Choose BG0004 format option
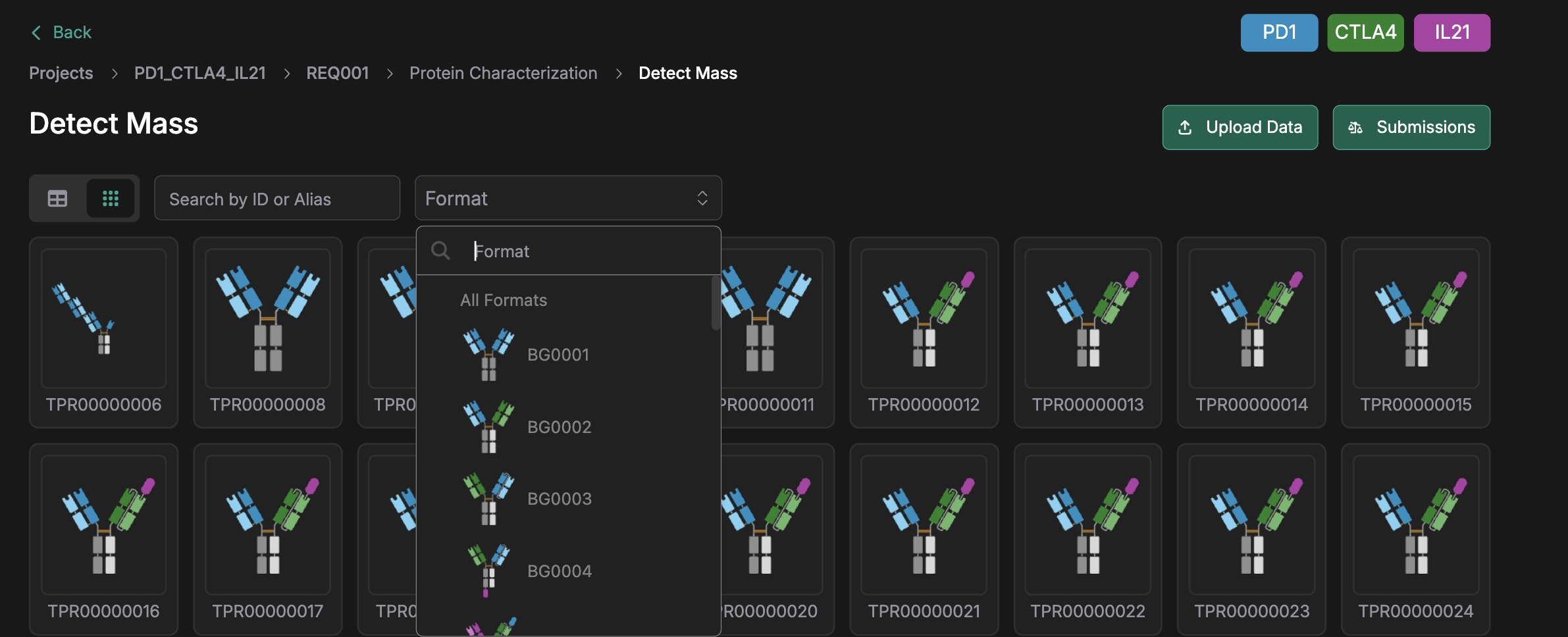 tap(559, 571)
